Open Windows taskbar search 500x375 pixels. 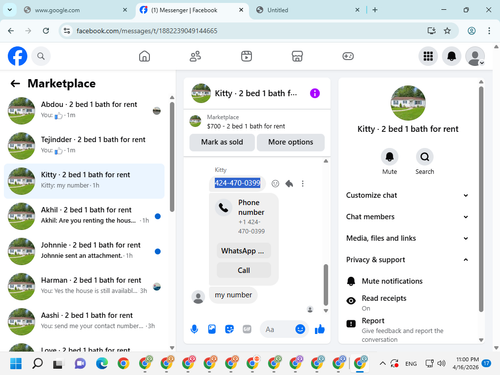[37, 363]
